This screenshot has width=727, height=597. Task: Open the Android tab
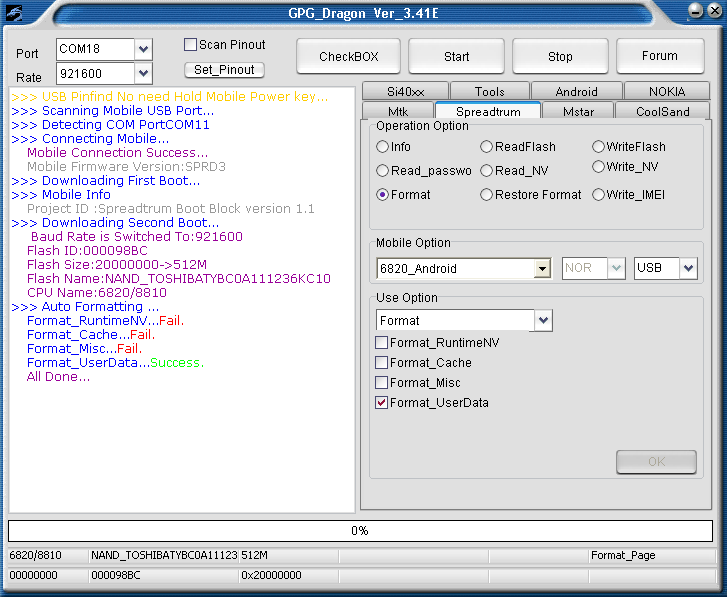576,92
